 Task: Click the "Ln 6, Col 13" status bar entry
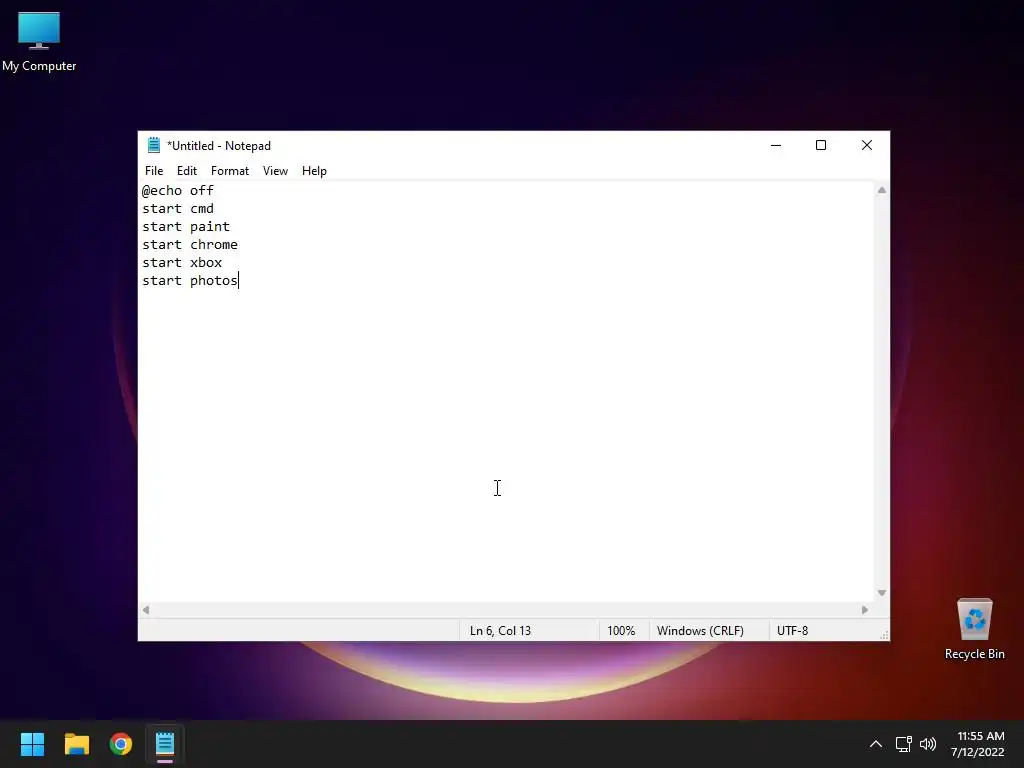click(500, 631)
